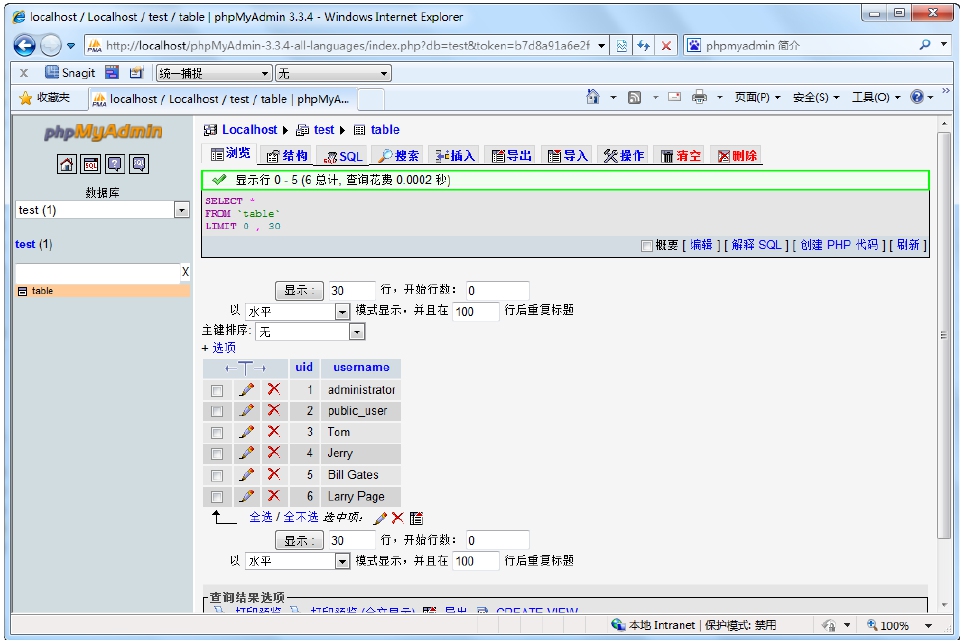The height and width of the screenshot is (644, 963).
Task: Delete the Tom row with red X
Action: (x=274, y=432)
